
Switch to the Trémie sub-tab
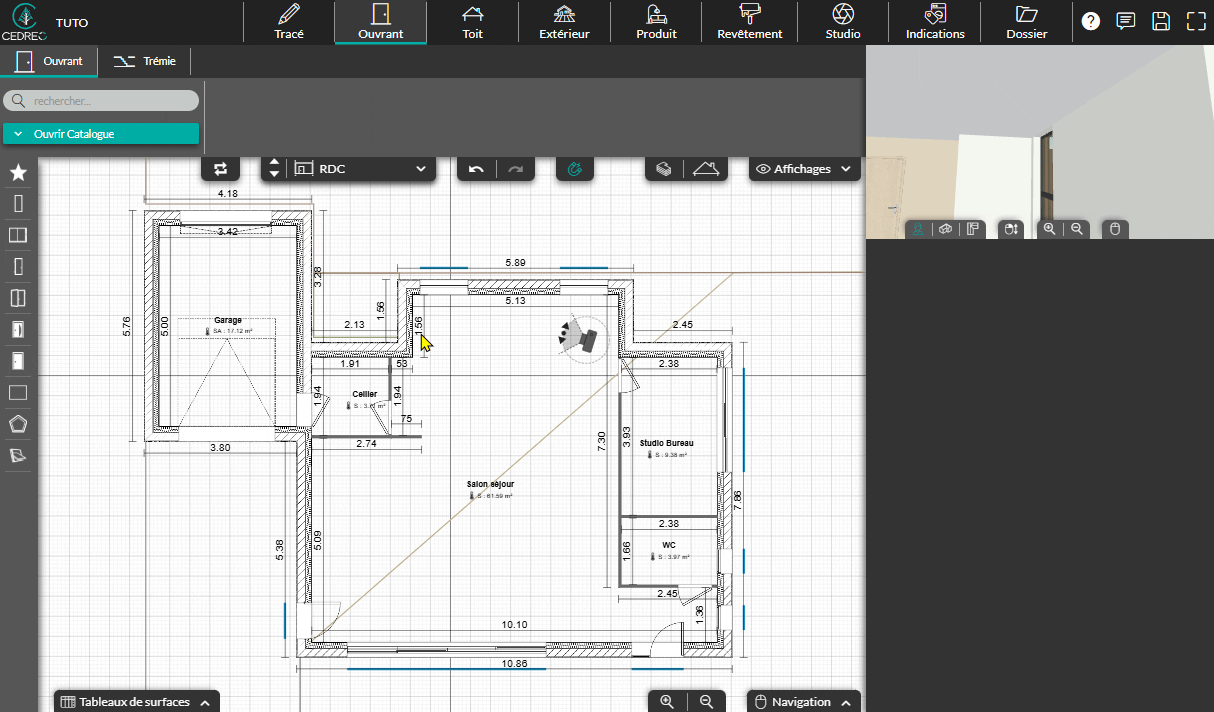click(145, 61)
